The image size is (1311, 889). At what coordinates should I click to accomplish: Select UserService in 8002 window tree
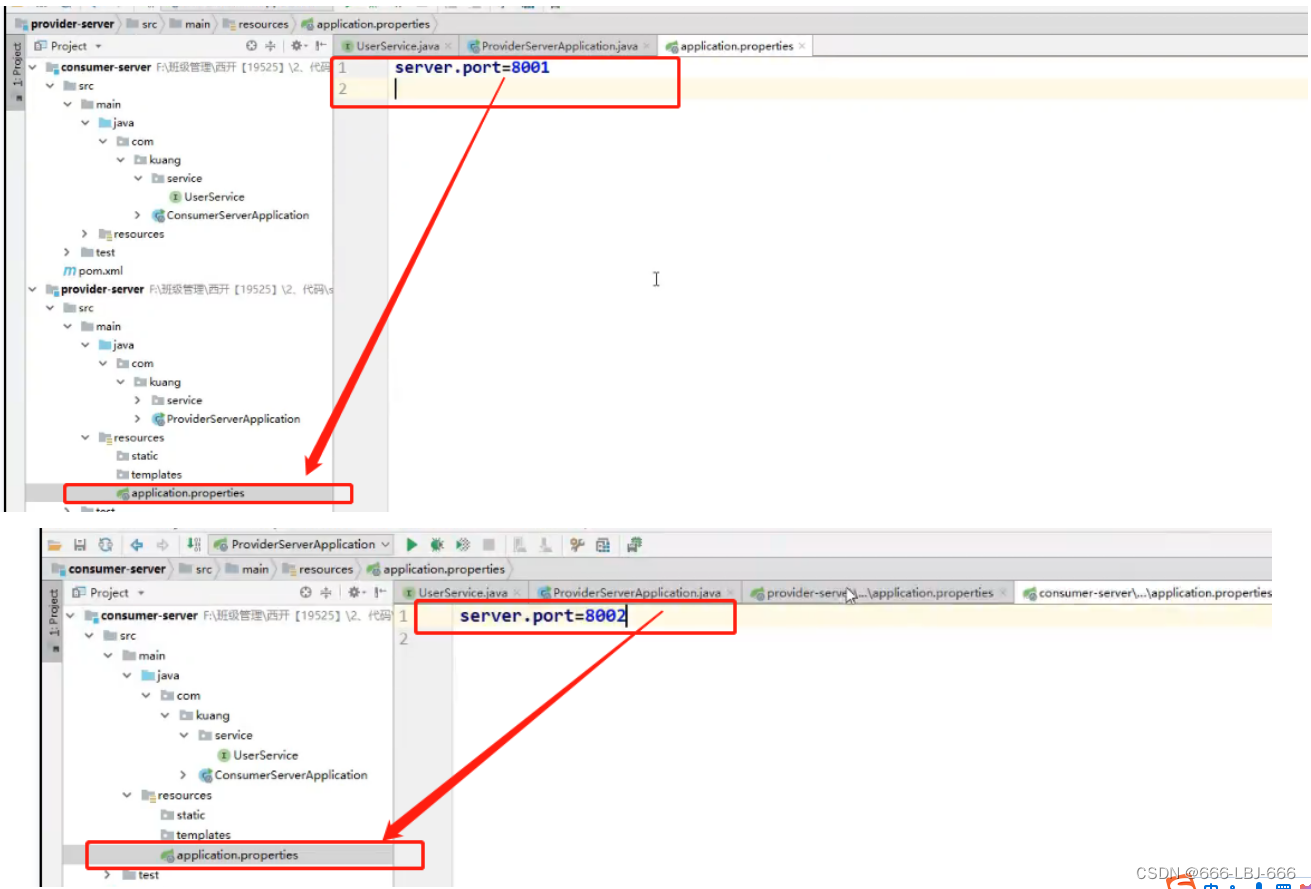point(258,755)
